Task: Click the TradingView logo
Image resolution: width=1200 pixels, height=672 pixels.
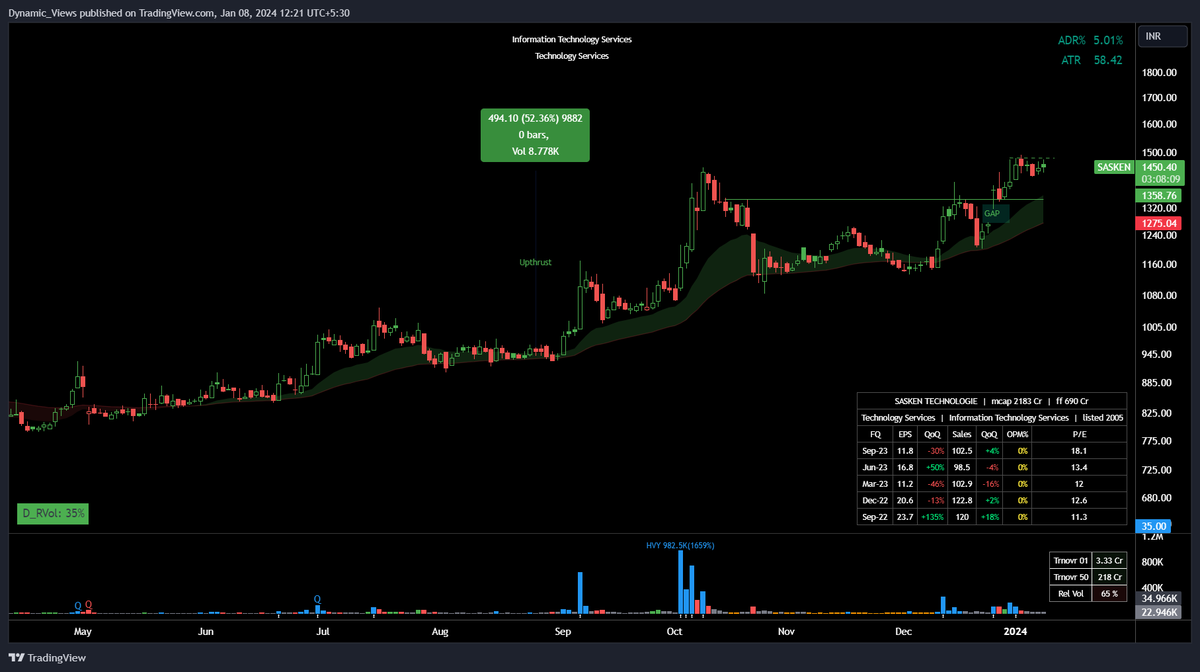Action: point(47,657)
